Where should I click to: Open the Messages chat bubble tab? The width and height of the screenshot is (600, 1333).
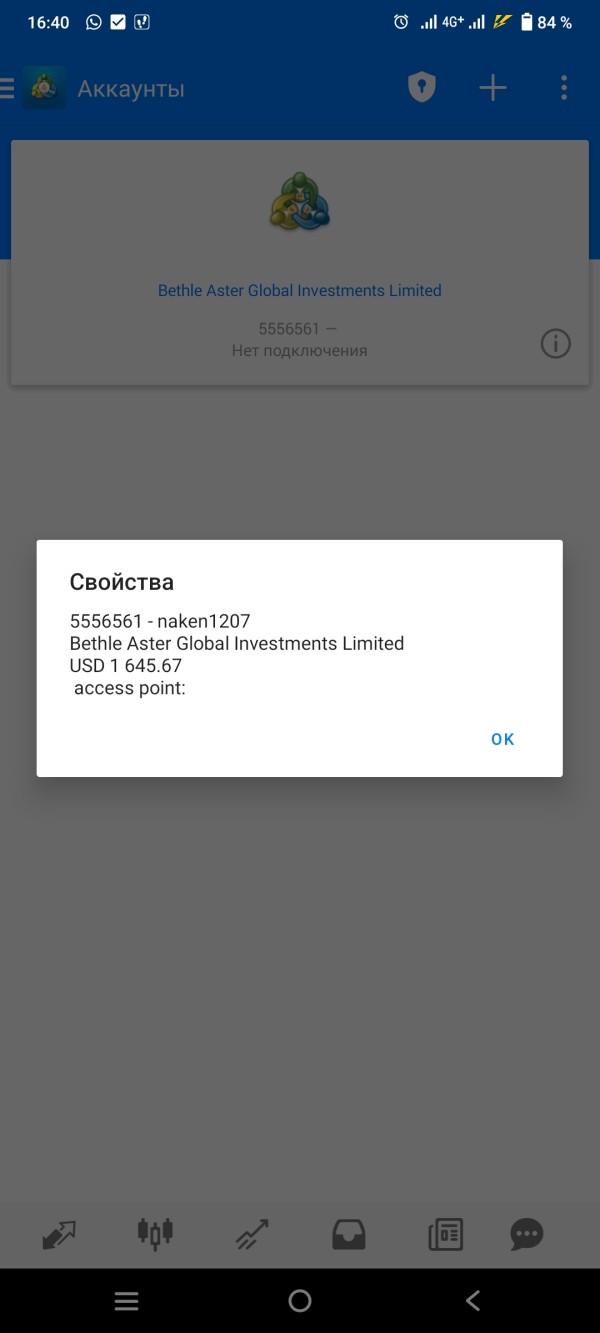coord(527,1234)
